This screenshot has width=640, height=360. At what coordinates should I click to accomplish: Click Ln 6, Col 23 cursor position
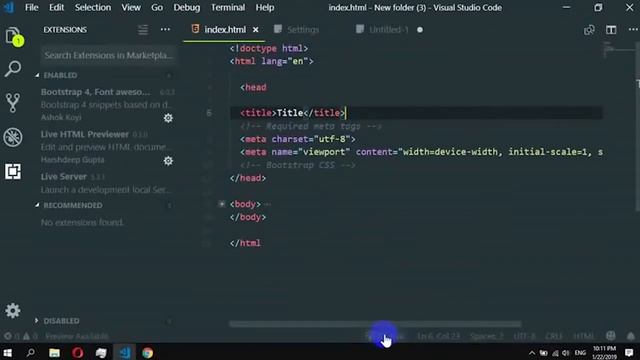tap(438, 336)
